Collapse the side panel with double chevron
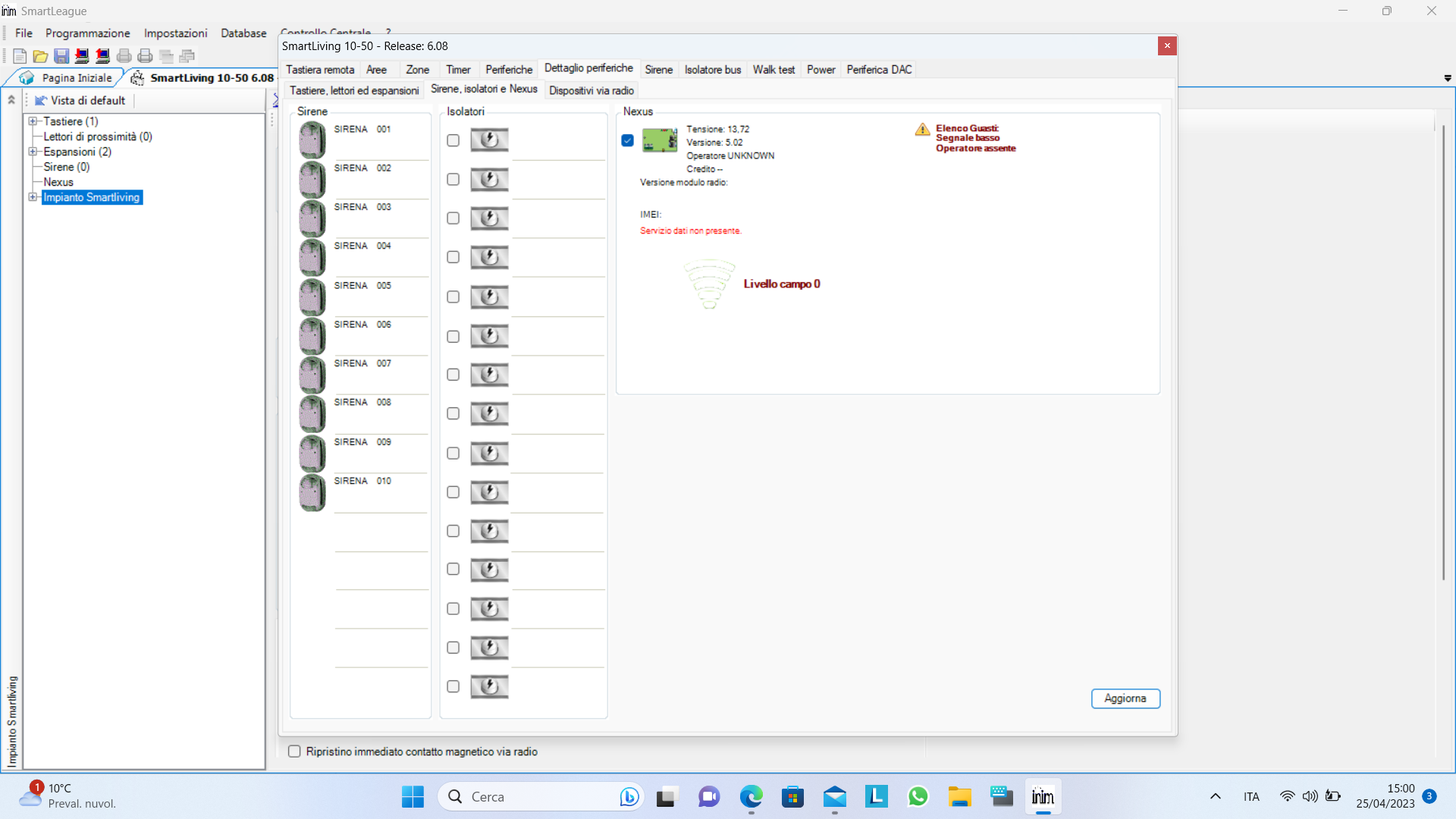This screenshot has height=819, width=1456. [11, 100]
